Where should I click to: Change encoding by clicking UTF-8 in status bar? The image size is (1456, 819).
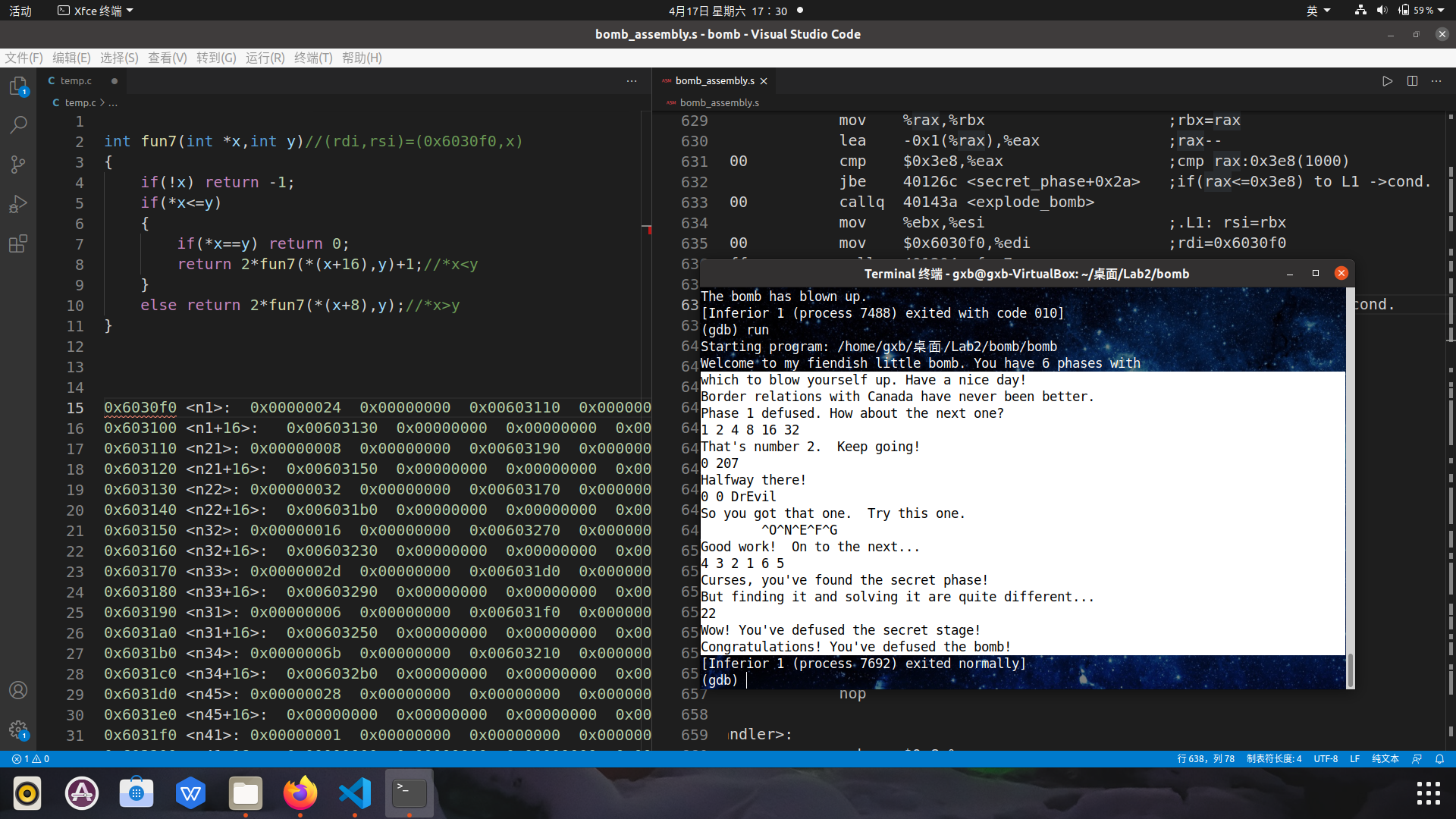1326,758
